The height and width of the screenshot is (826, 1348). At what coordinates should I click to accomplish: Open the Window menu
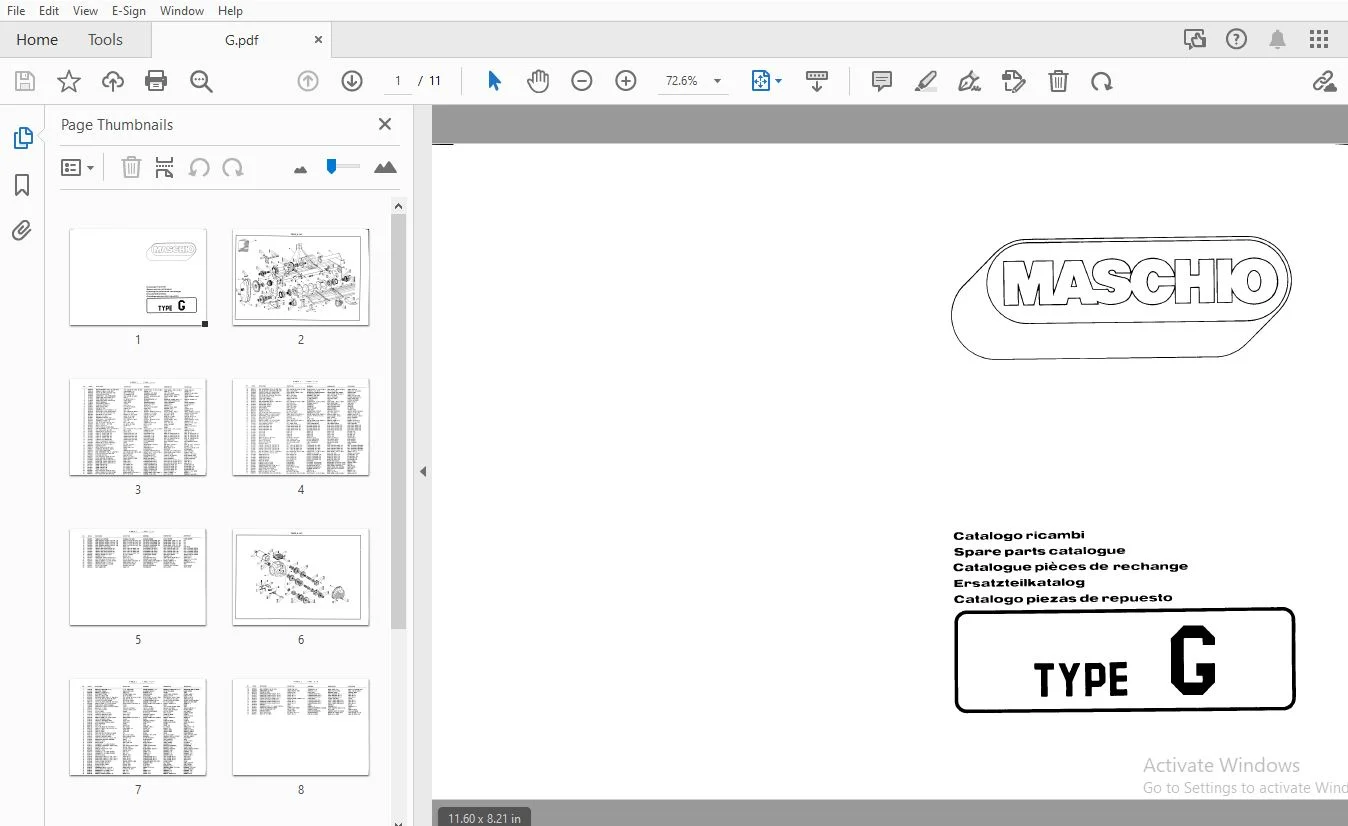pyautogui.click(x=182, y=11)
